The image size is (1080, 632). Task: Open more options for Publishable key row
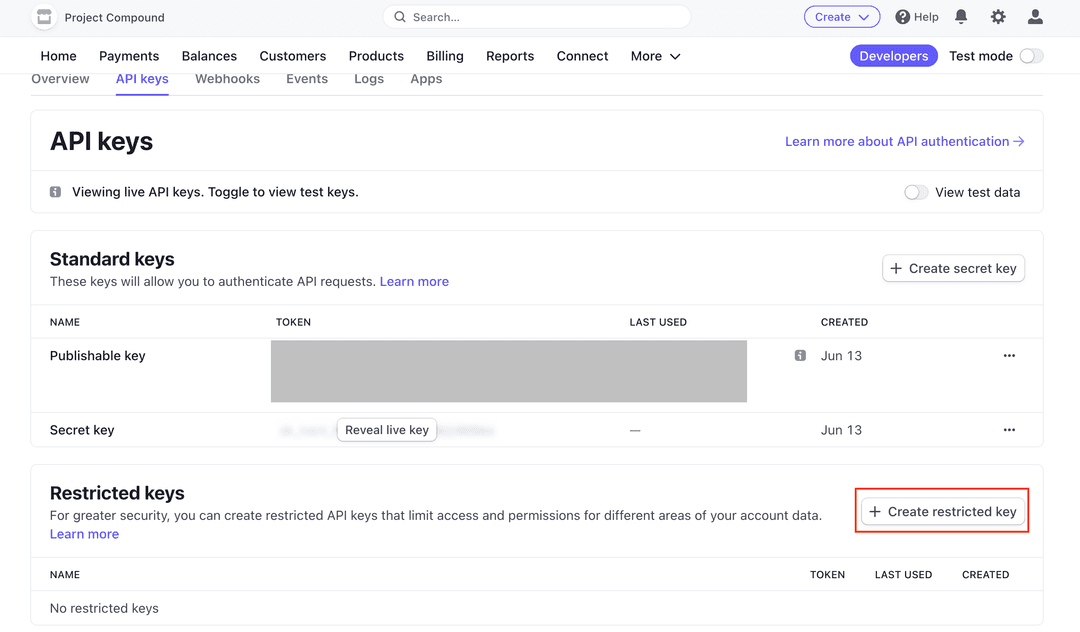[x=1009, y=355]
